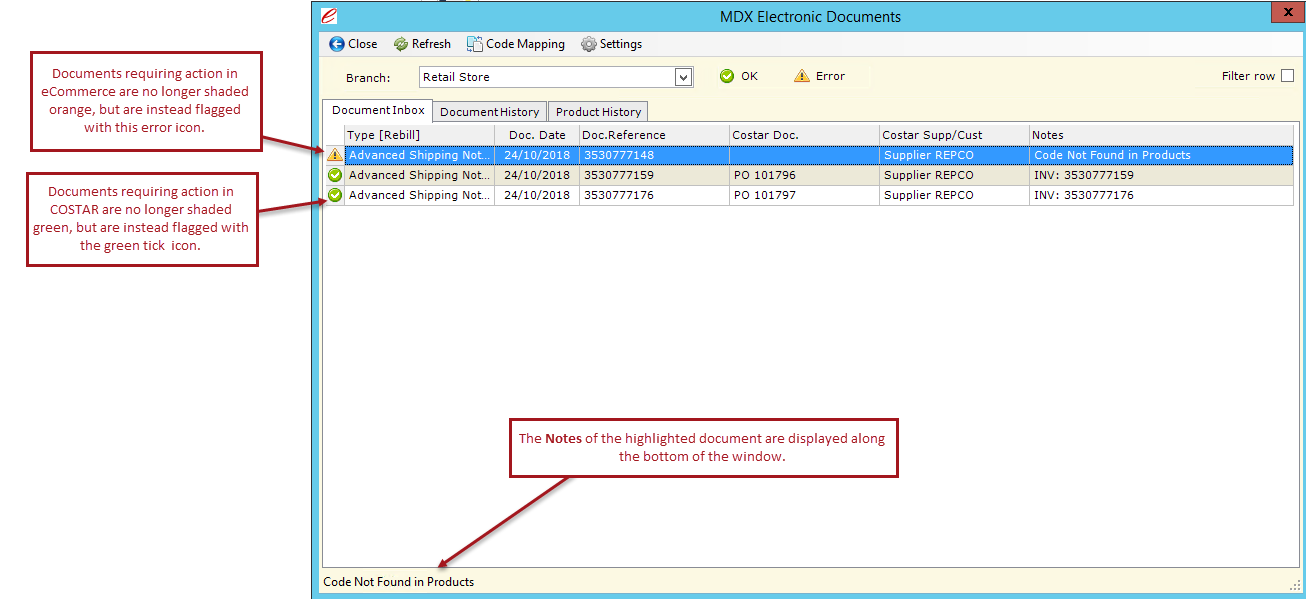
Task: Click PO 101796 cell
Action: point(804,175)
